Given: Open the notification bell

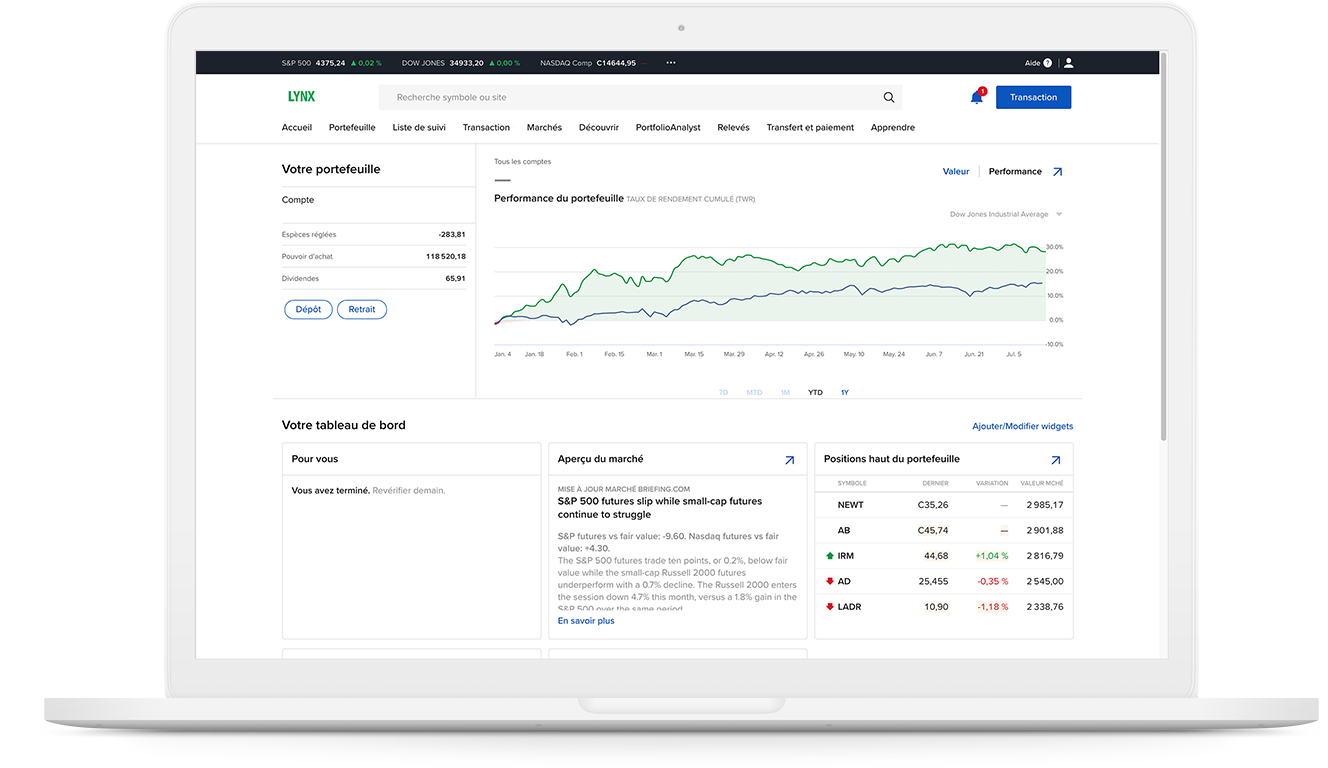Looking at the screenshot, I should [977, 97].
